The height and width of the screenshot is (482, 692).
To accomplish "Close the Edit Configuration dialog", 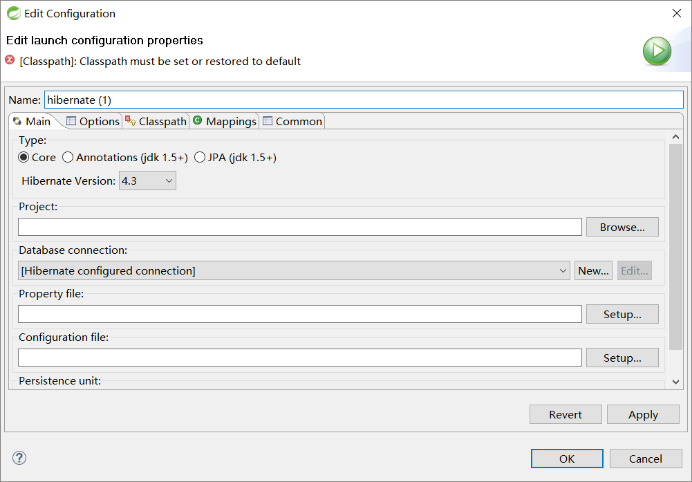I will pyautogui.click(x=677, y=13).
